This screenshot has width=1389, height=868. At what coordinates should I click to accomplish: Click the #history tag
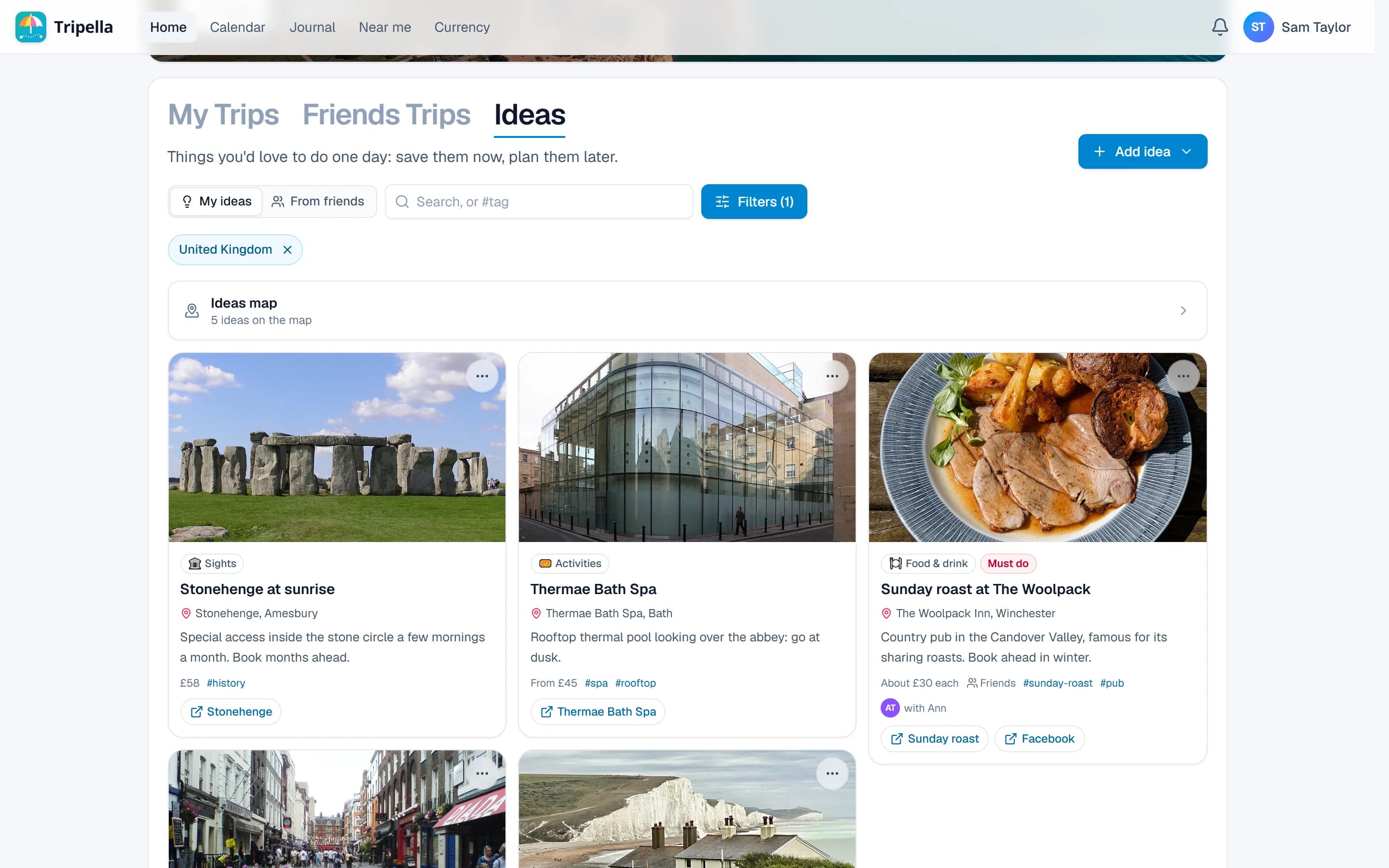point(226,683)
